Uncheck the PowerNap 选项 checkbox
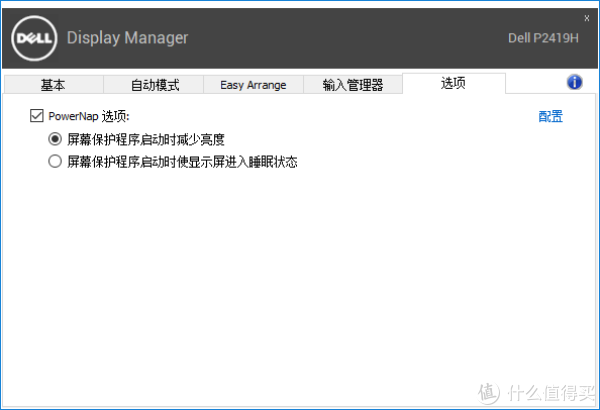Viewport: 600px width, 410px height. tap(37, 116)
